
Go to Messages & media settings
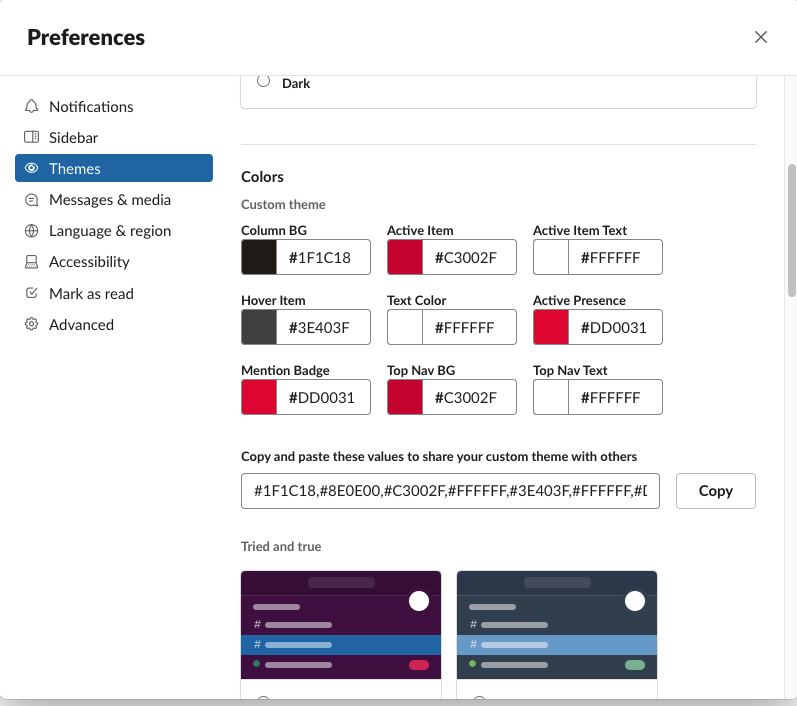(x=114, y=200)
